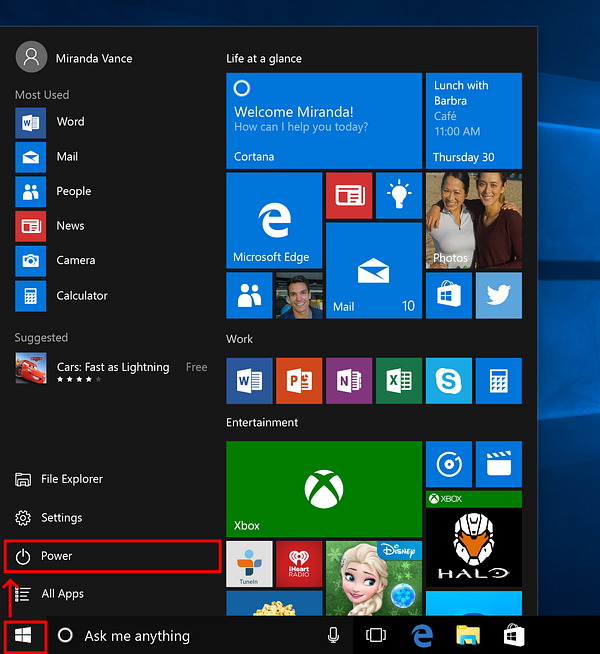Open Settings from the Start menu
Screen dimensions: 600x654
(49, 518)
